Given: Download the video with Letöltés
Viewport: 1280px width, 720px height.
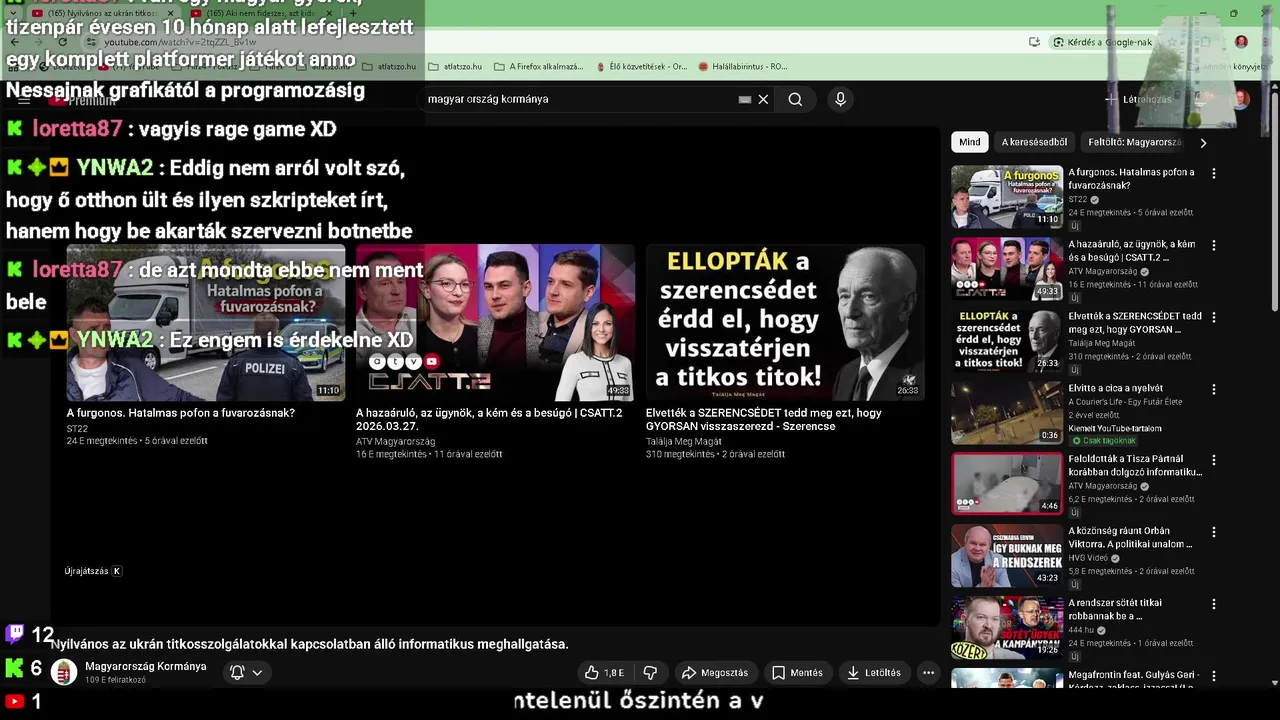Looking at the screenshot, I should tap(874, 673).
